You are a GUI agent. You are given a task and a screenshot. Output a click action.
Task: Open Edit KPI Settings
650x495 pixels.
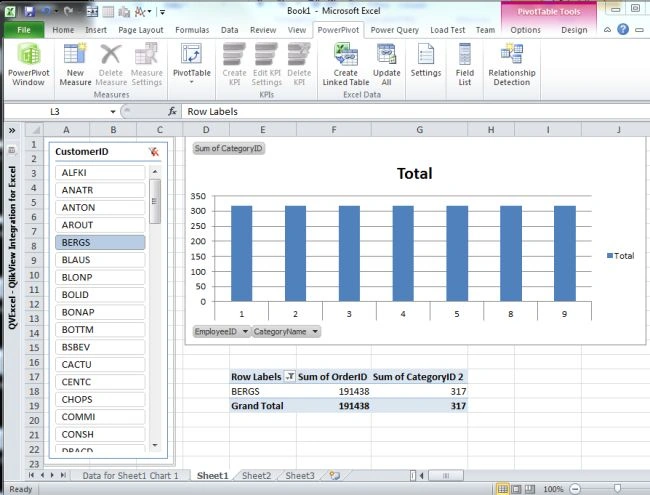[x=267, y=64]
